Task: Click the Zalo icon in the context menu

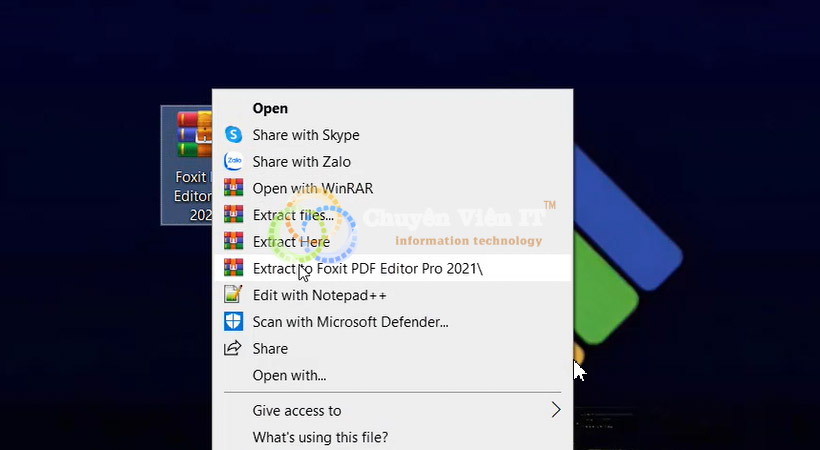Action: point(233,161)
